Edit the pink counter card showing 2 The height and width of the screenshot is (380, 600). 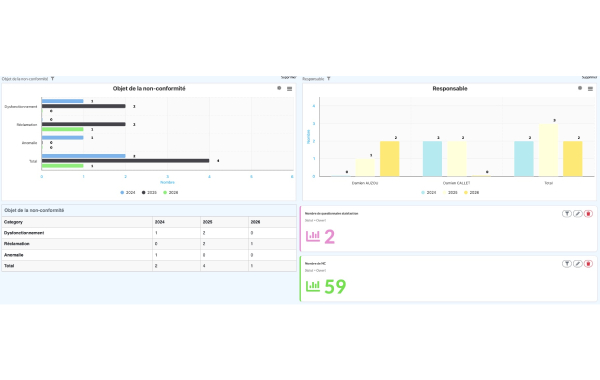click(577, 214)
